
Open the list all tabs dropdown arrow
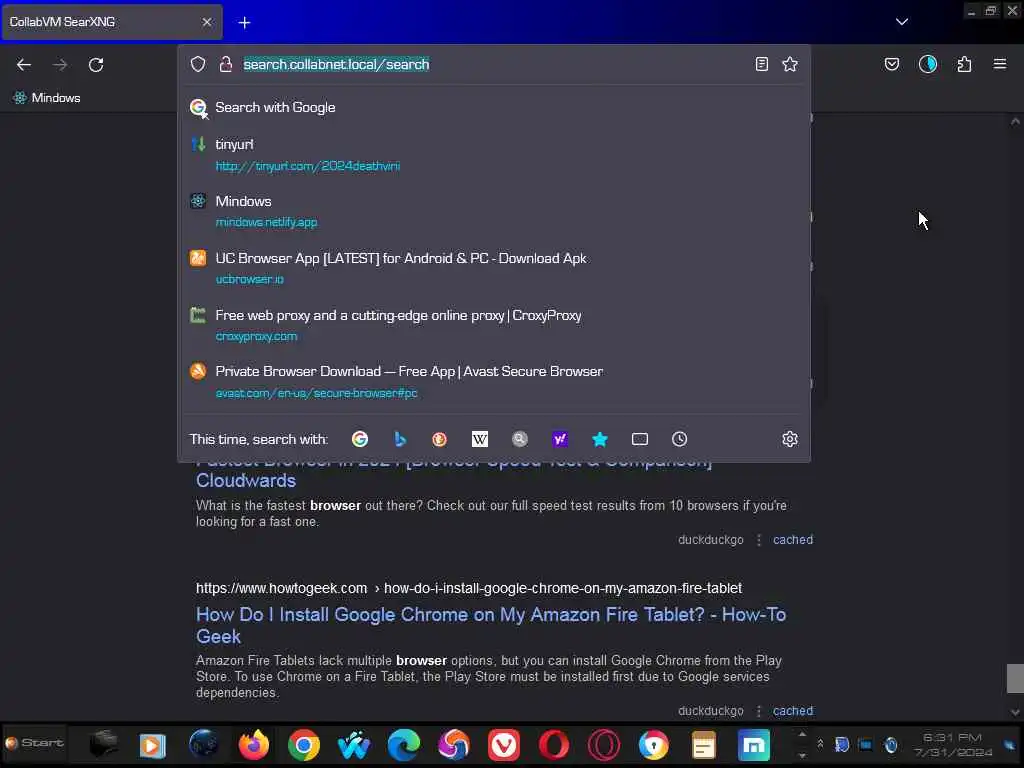click(901, 22)
